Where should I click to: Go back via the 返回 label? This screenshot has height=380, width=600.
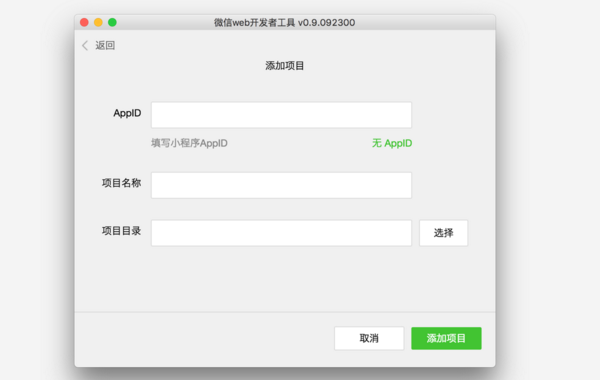[105, 46]
